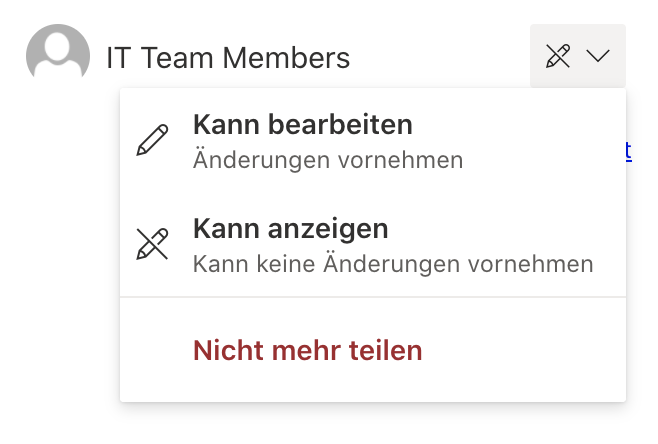Toggle the permission dropdown for IT Team Members
Screen dimensions: 658x444
pos(578,57)
